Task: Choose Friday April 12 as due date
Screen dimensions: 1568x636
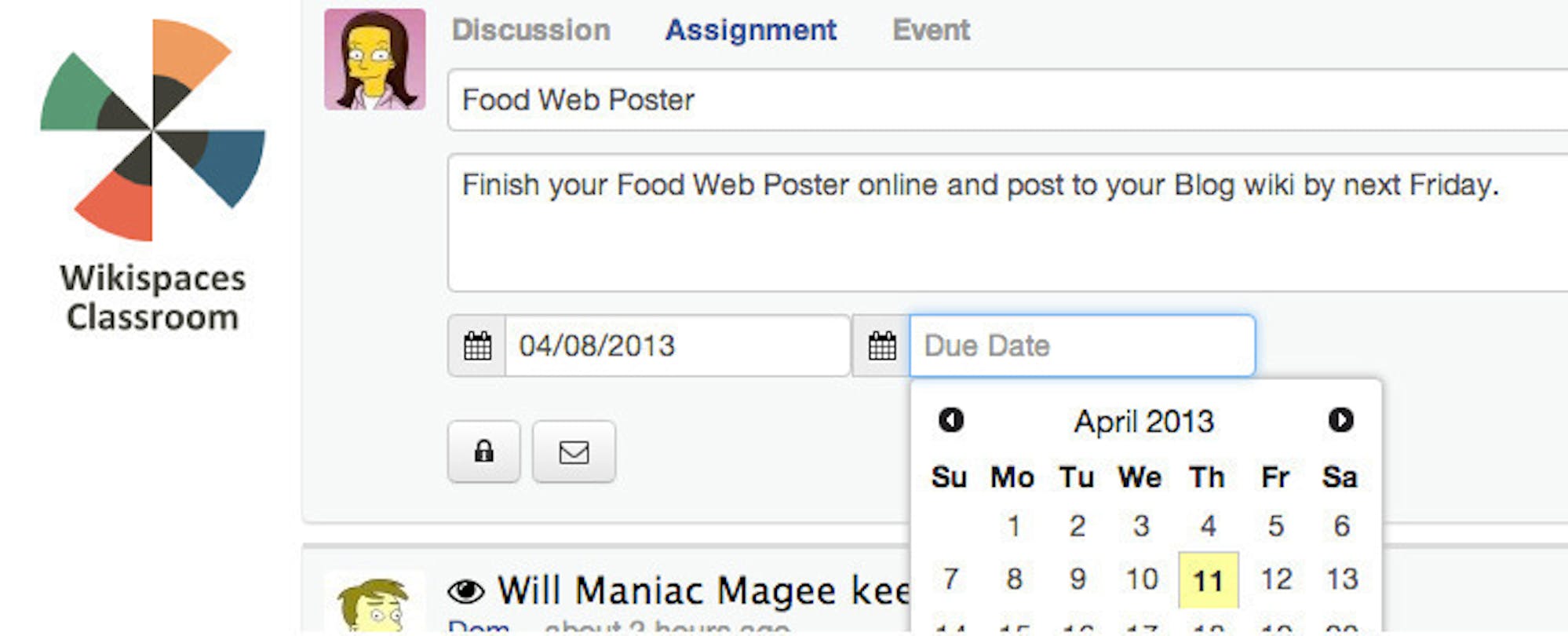Action: point(1276,579)
